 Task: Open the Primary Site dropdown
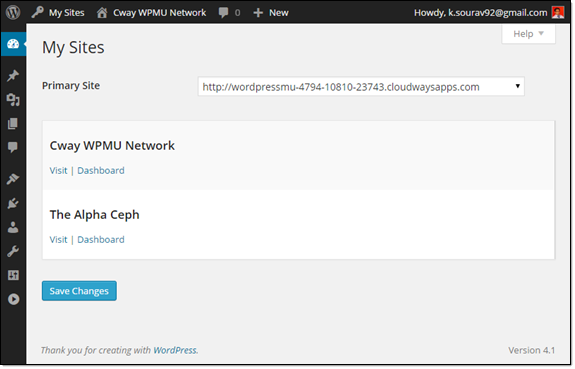(x=361, y=87)
